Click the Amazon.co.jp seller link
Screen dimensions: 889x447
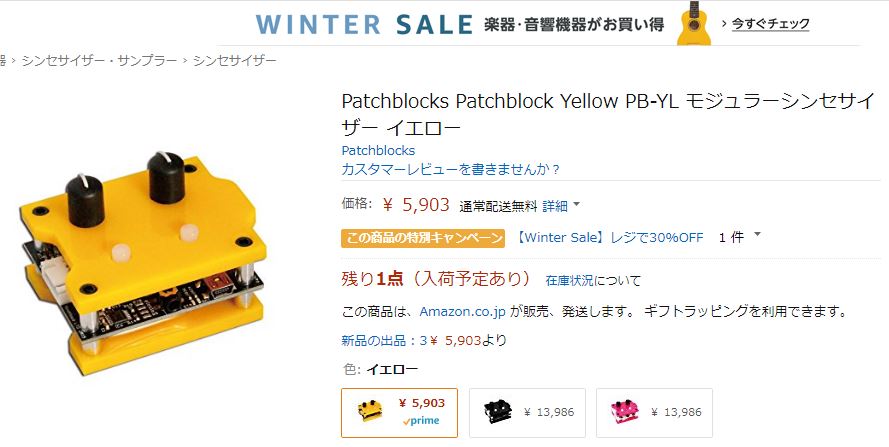tap(463, 311)
